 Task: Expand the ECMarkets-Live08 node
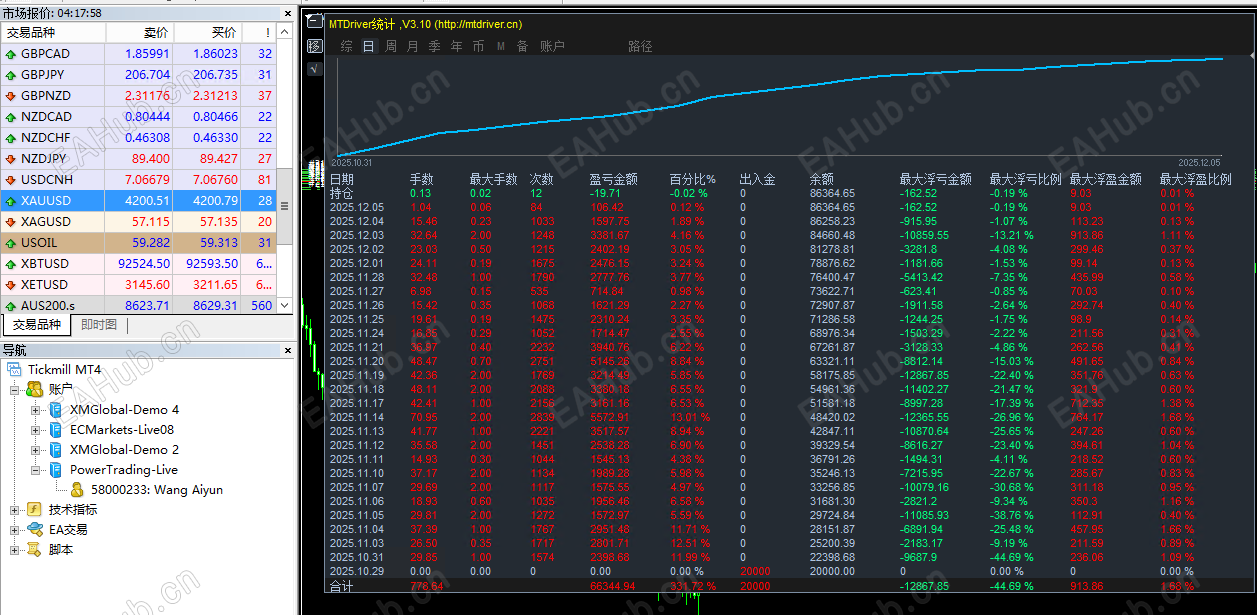point(36,429)
